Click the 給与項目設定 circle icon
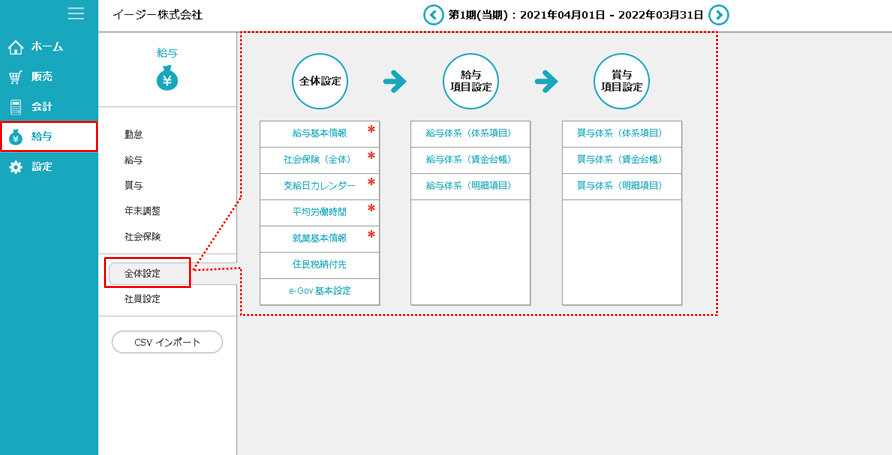892x455 pixels. [470, 81]
